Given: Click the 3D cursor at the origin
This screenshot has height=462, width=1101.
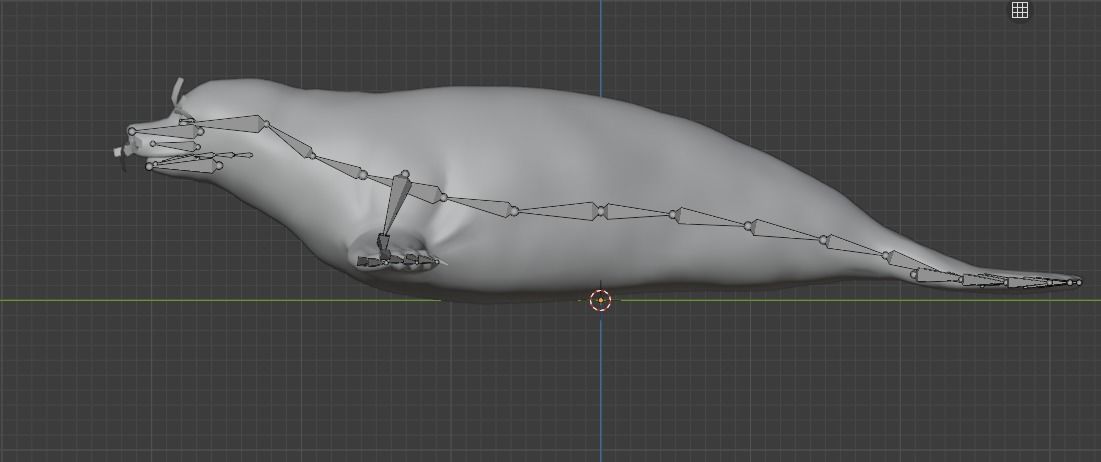Looking at the screenshot, I should [x=600, y=301].
